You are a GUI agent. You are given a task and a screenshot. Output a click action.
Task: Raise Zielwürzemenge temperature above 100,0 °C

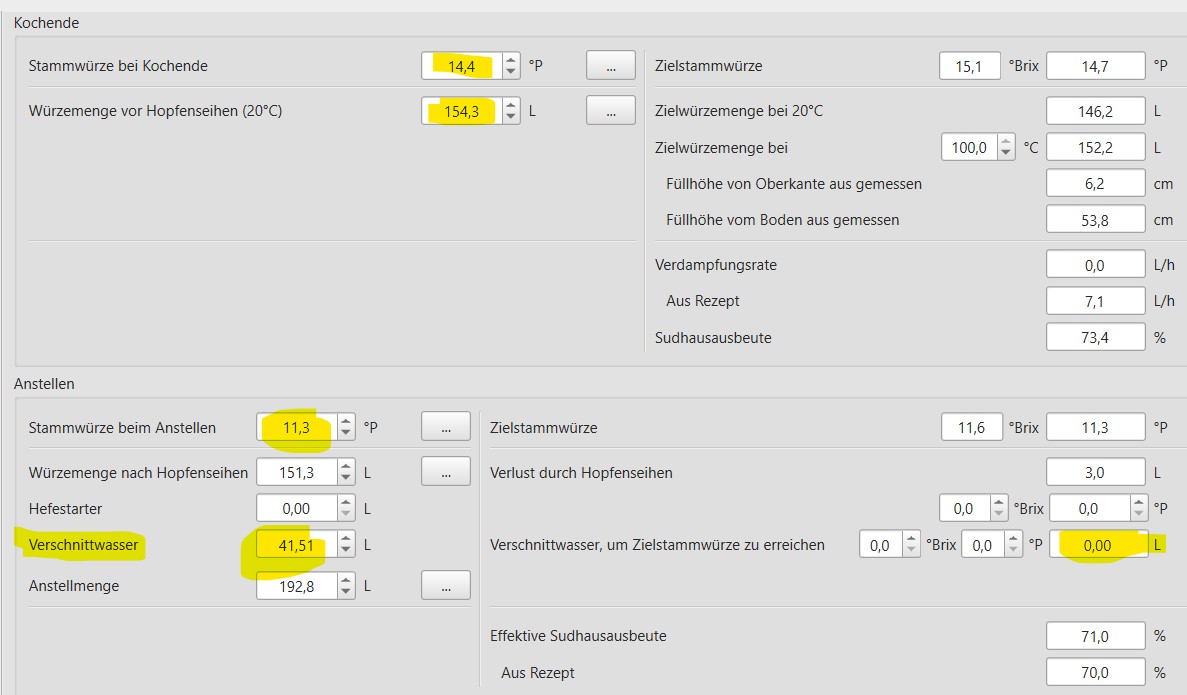(1005, 142)
